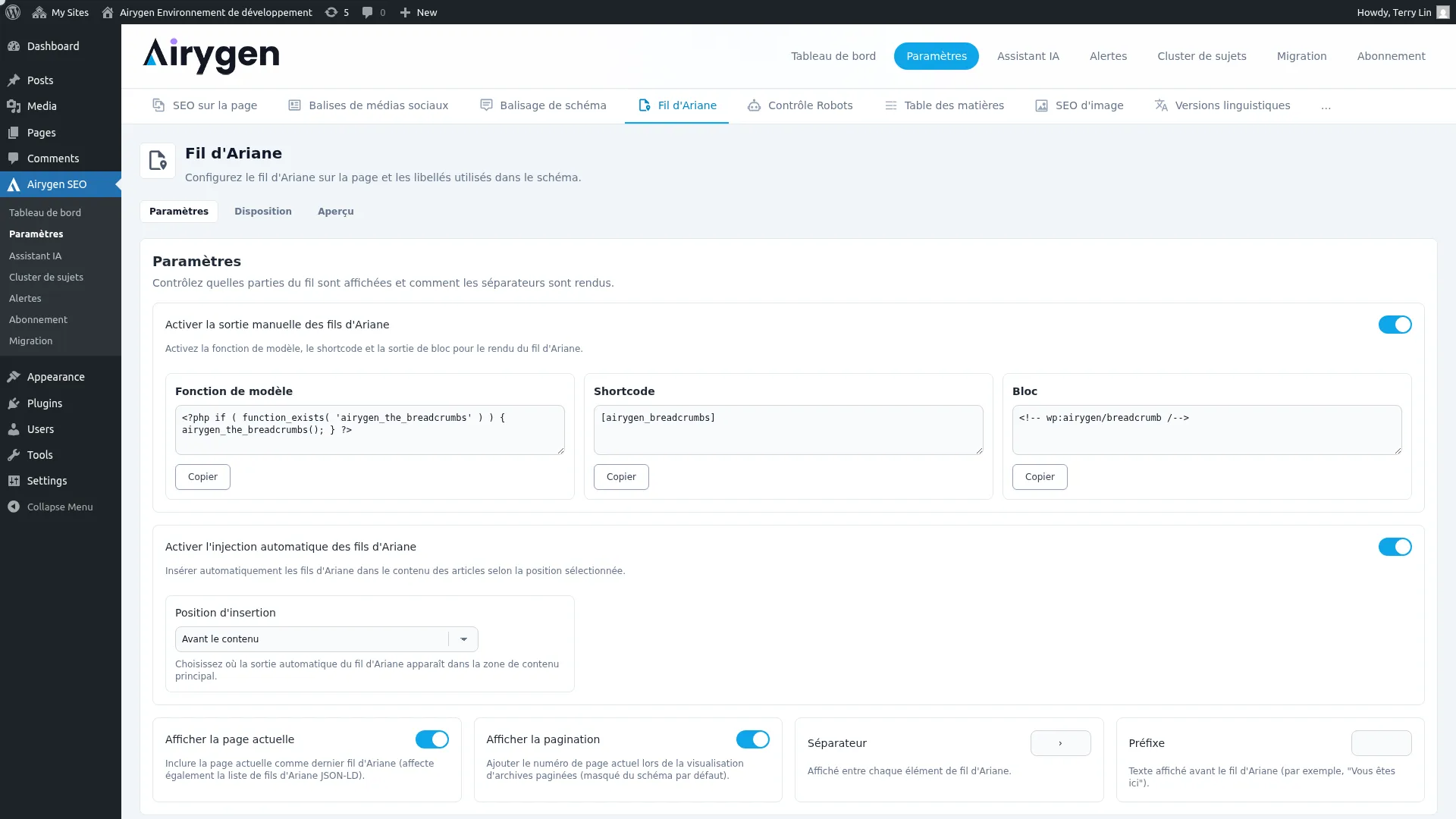Image resolution: width=1456 pixels, height=819 pixels.
Task: Open Migration in top navigation
Action: tap(1301, 56)
